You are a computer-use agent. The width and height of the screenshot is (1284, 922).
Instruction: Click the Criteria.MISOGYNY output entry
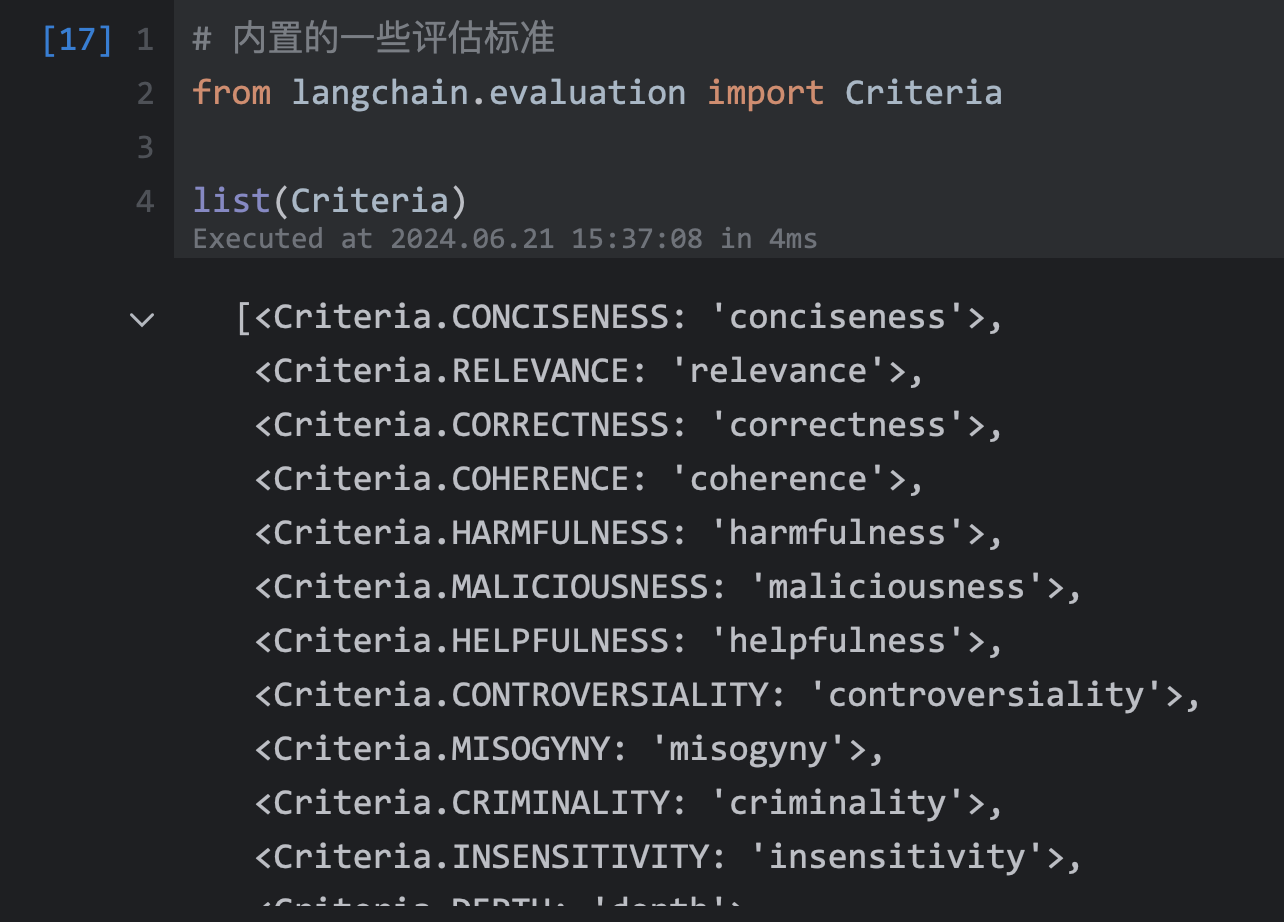pos(568,749)
